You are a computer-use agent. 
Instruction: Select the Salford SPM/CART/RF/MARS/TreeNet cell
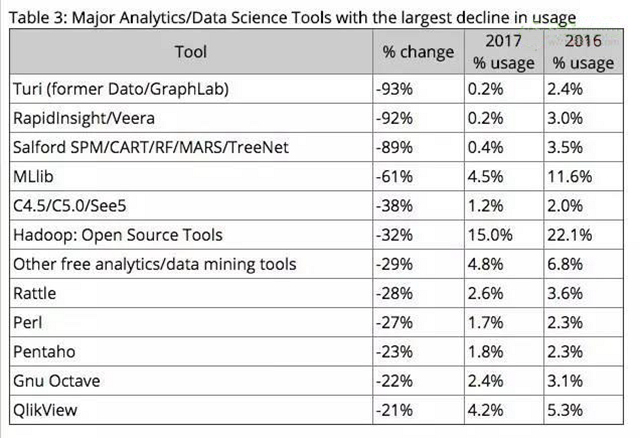click(x=148, y=147)
